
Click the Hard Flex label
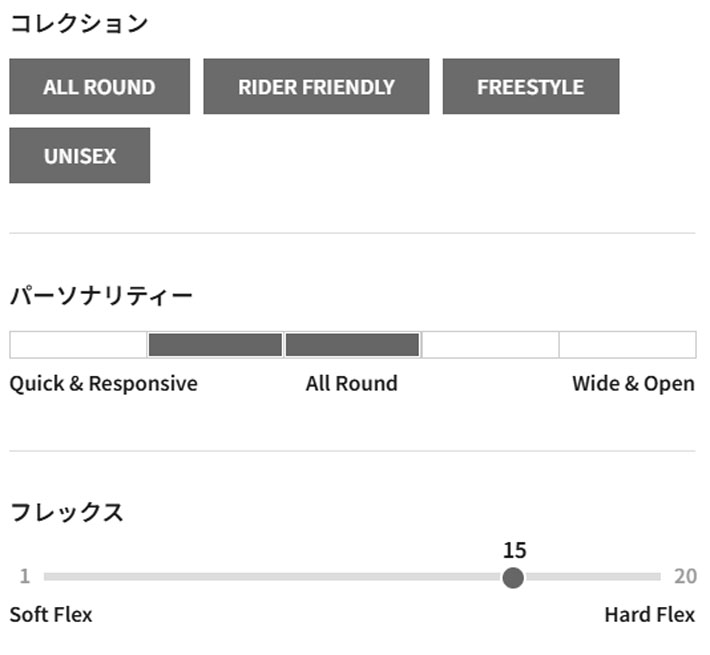649,615
